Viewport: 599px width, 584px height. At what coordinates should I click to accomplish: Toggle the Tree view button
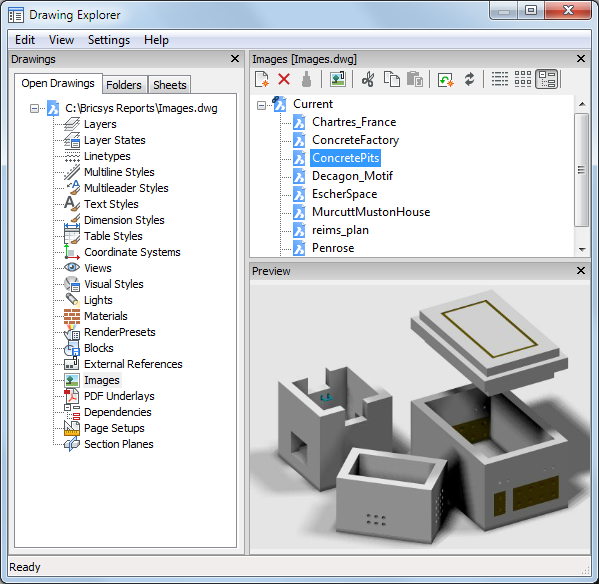[547, 79]
